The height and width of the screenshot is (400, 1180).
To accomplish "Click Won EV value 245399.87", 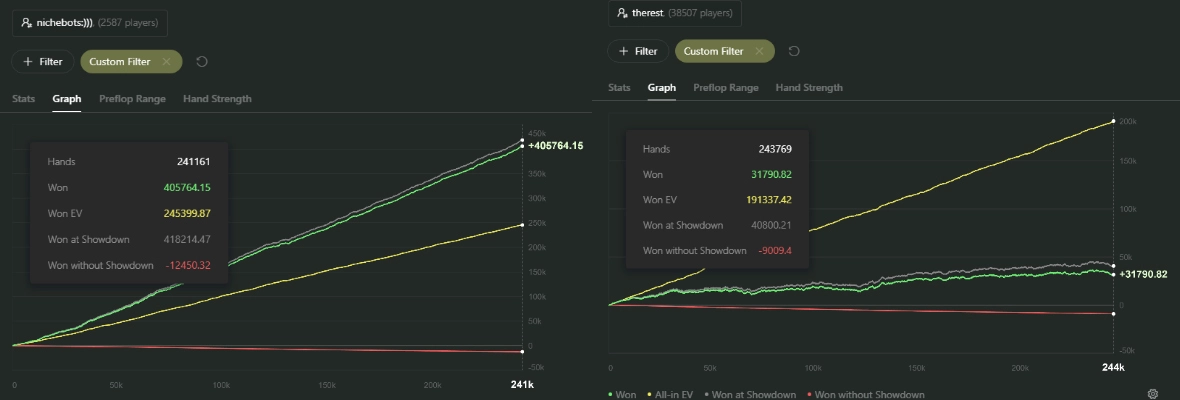I will 187,214.
